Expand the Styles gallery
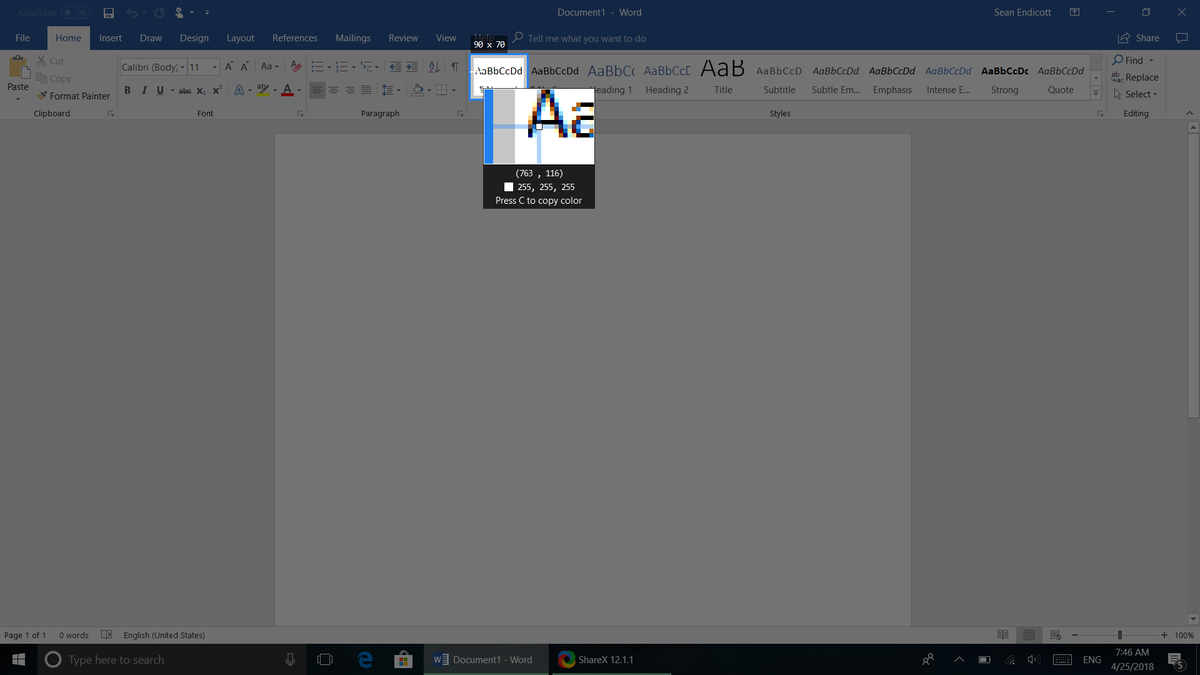 point(1095,93)
